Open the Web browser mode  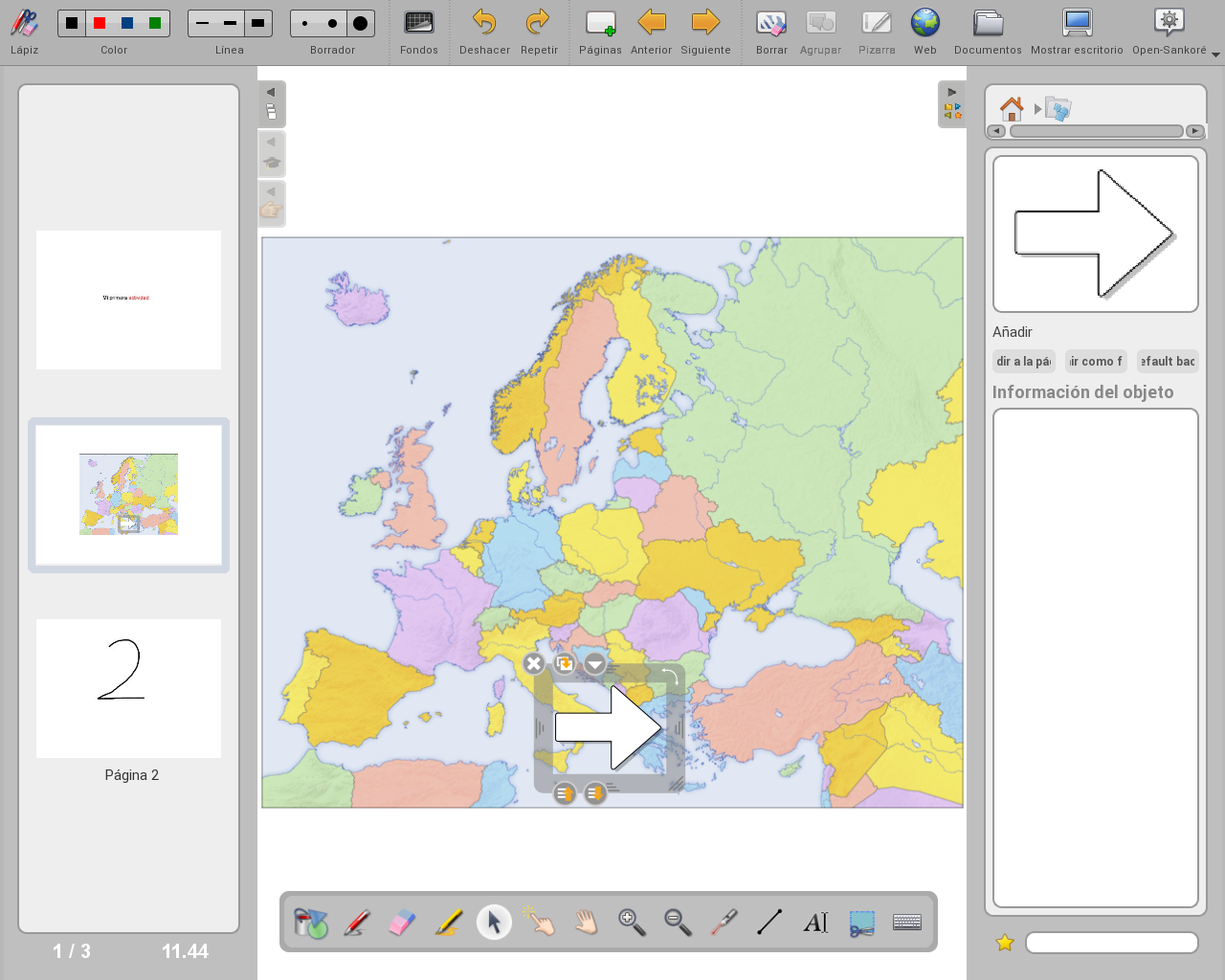924,32
